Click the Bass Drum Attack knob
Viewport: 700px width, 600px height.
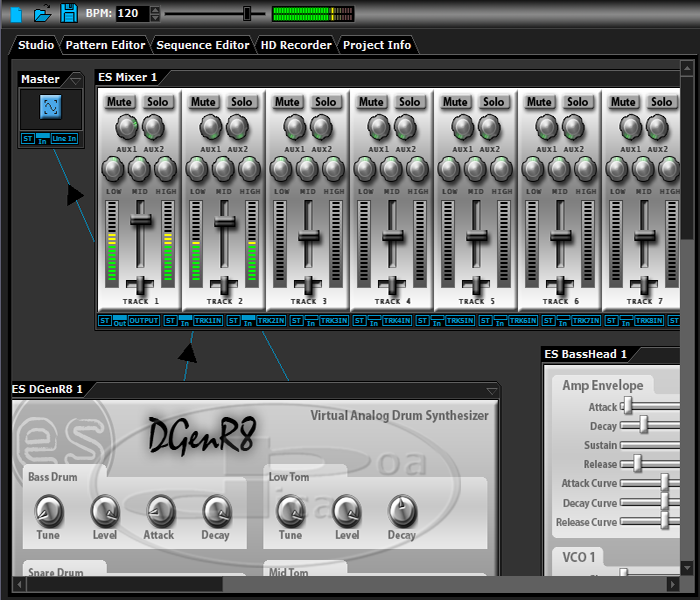click(159, 512)
